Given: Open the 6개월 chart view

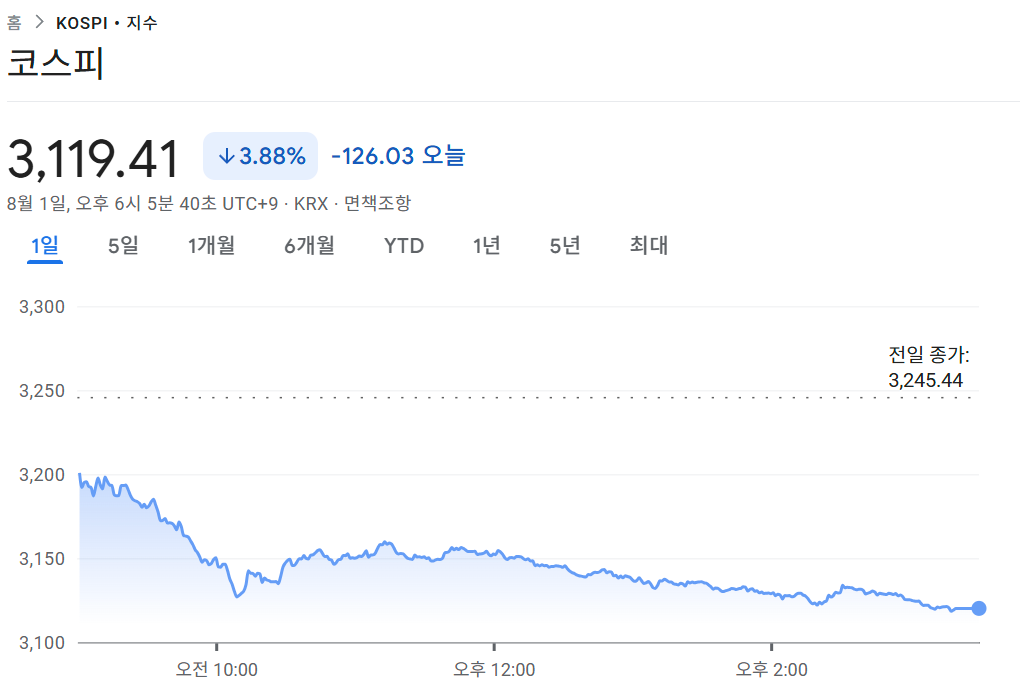Looking at the screenshot, I should pos(308,245).
